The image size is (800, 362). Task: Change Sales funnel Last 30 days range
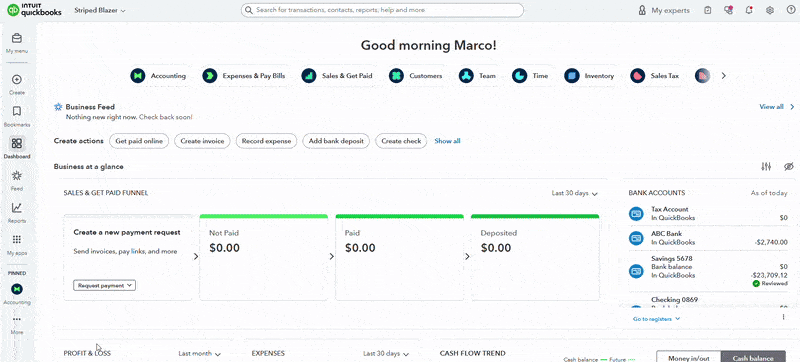pos(574,193)
